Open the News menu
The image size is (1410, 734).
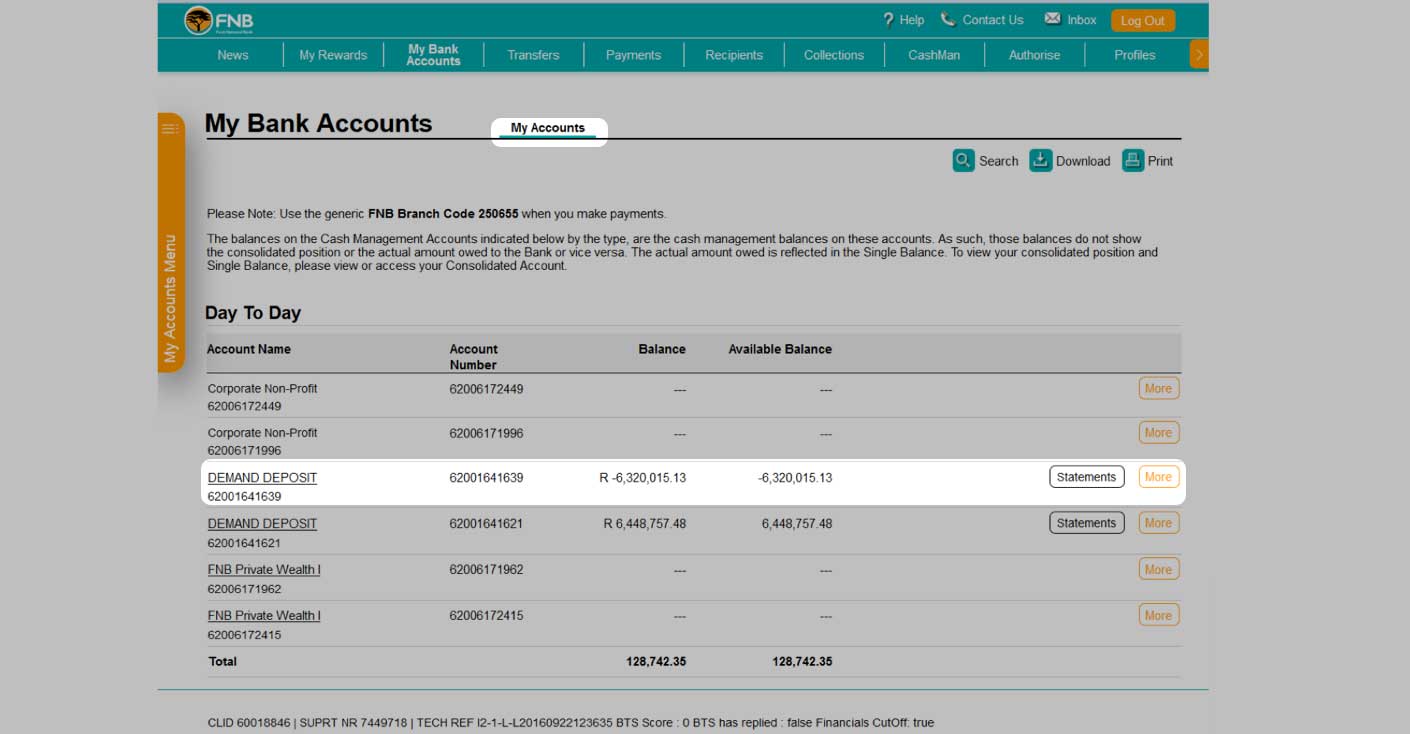(x=233, y=55)
